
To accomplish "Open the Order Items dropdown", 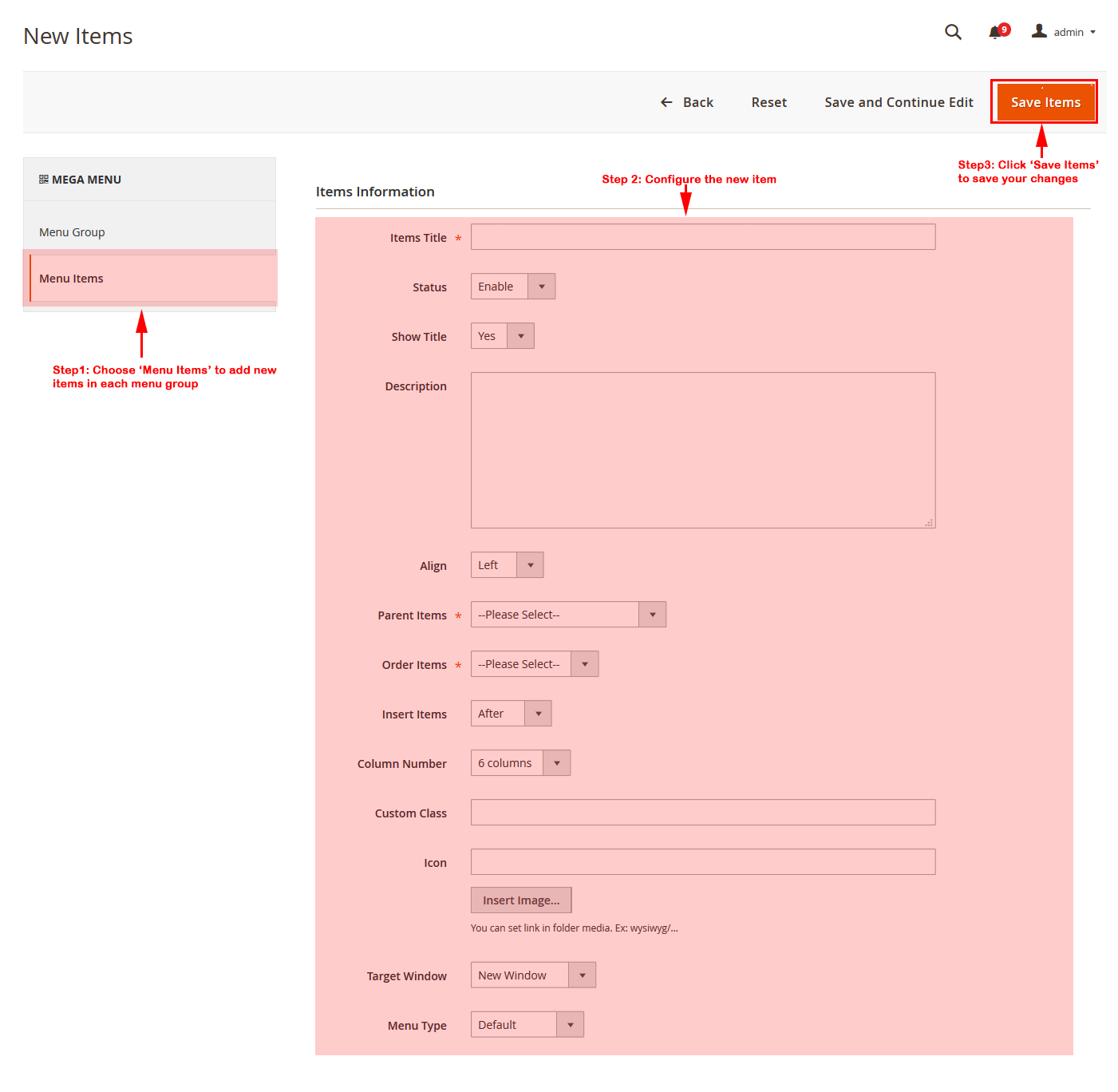I will point(534,664).
